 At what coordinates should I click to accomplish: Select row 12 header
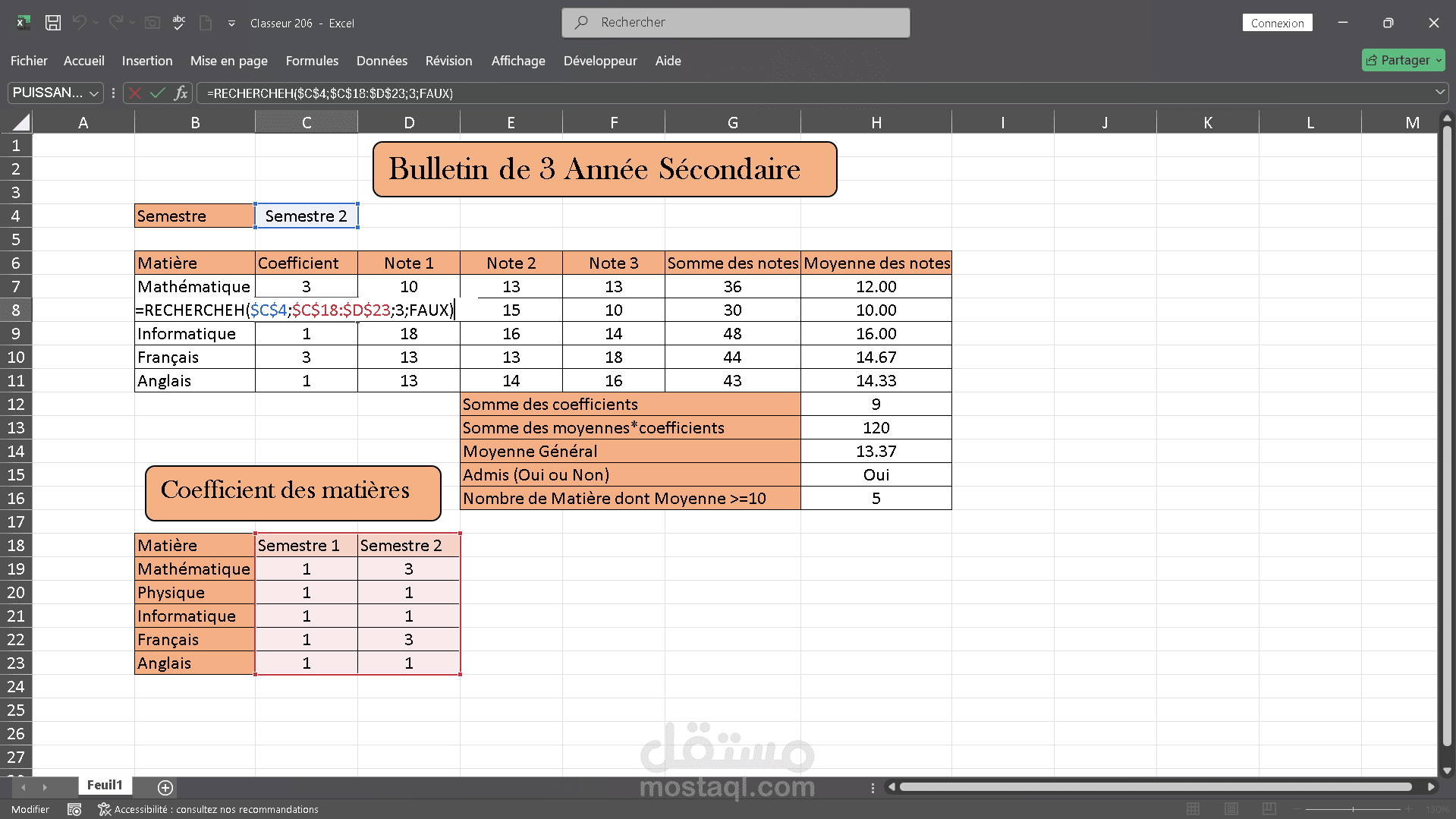pos(16,404)
